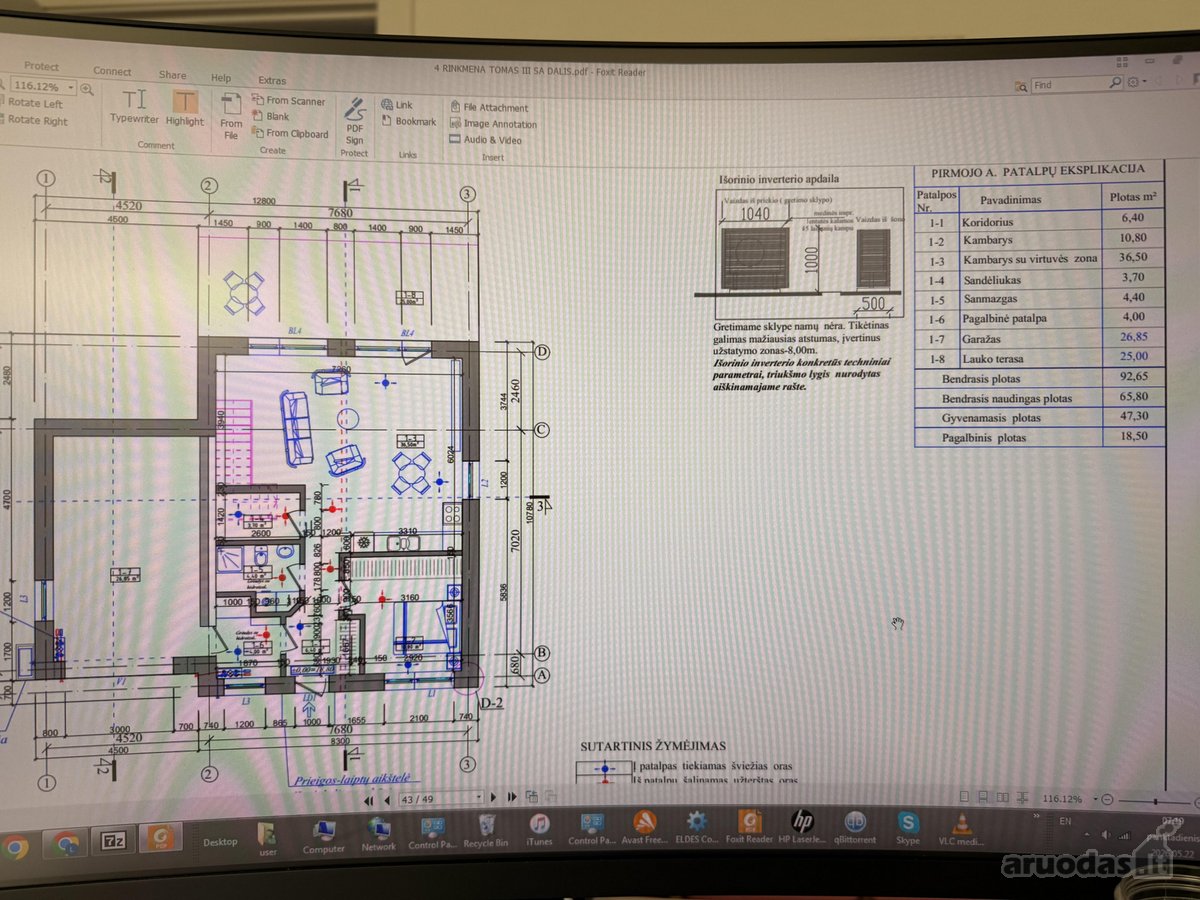Image resolution: width=1200 pixels, height=900 pixels.
Task: Open the Foxit Reader desktop shortcut
Action: pos(749,828)
